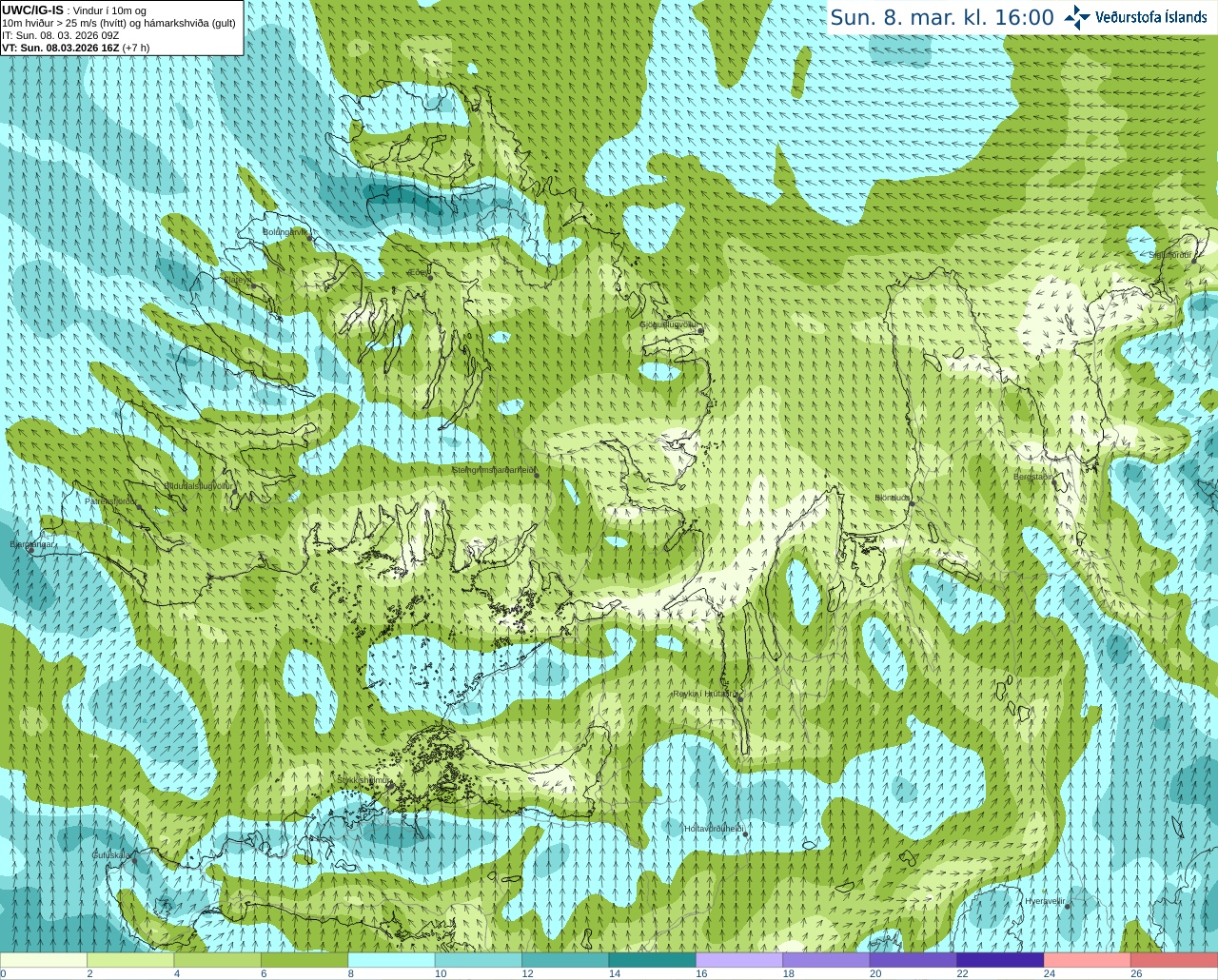Viewport: 1218px width, 980px height.
Task: Select the 8–10 m/s light cyan swatch
Action: point(392,960)
